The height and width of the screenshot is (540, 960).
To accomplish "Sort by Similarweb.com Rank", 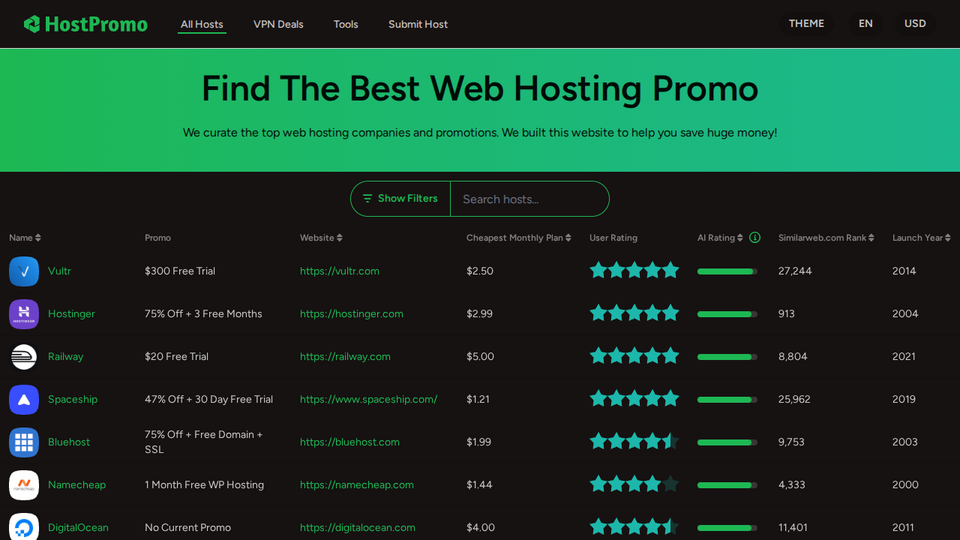I will point(826,238).
